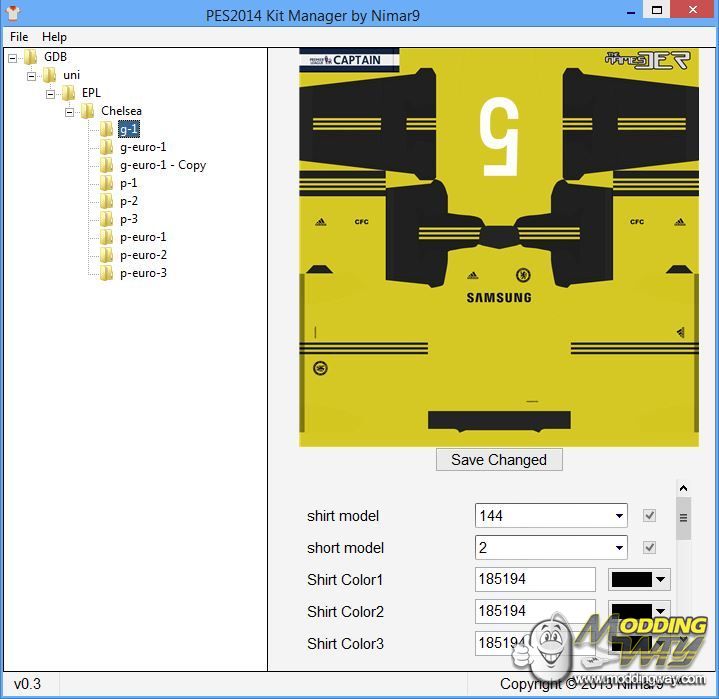Open the File menu
Image resolution: width=719 pixels, height=699 pixels.
(x=19, y=37)
